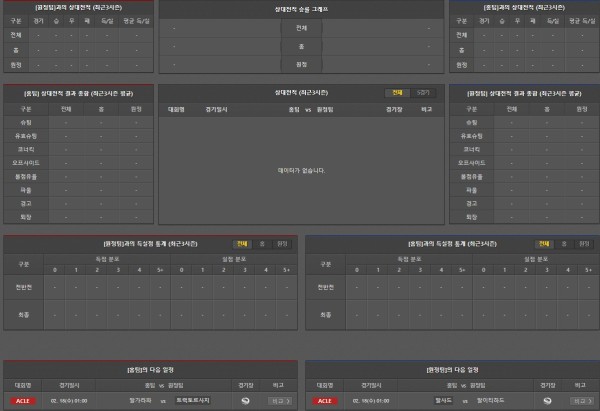This screenshot has height=411, width=600.
Task: Switch away team goal stats to 홈
Action: pos(564,243)
